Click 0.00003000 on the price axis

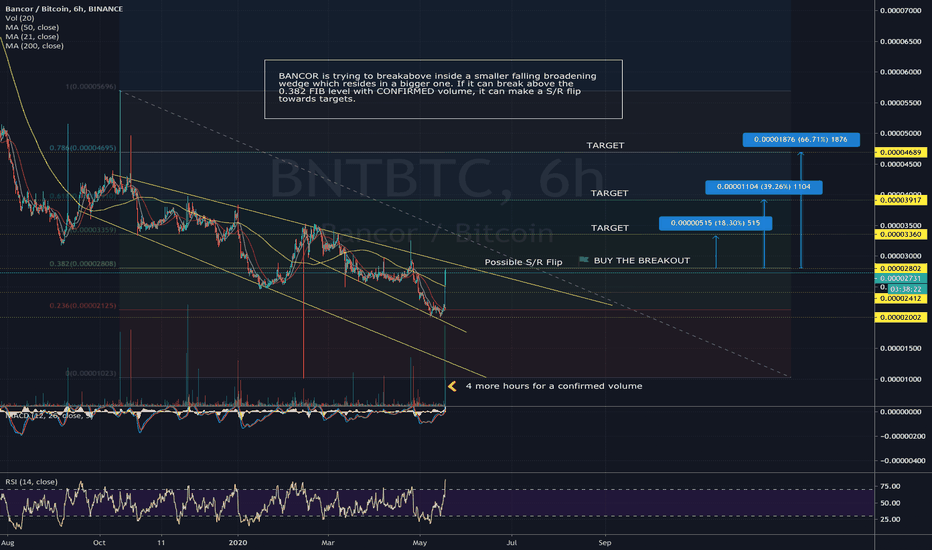tap(900, 256)
